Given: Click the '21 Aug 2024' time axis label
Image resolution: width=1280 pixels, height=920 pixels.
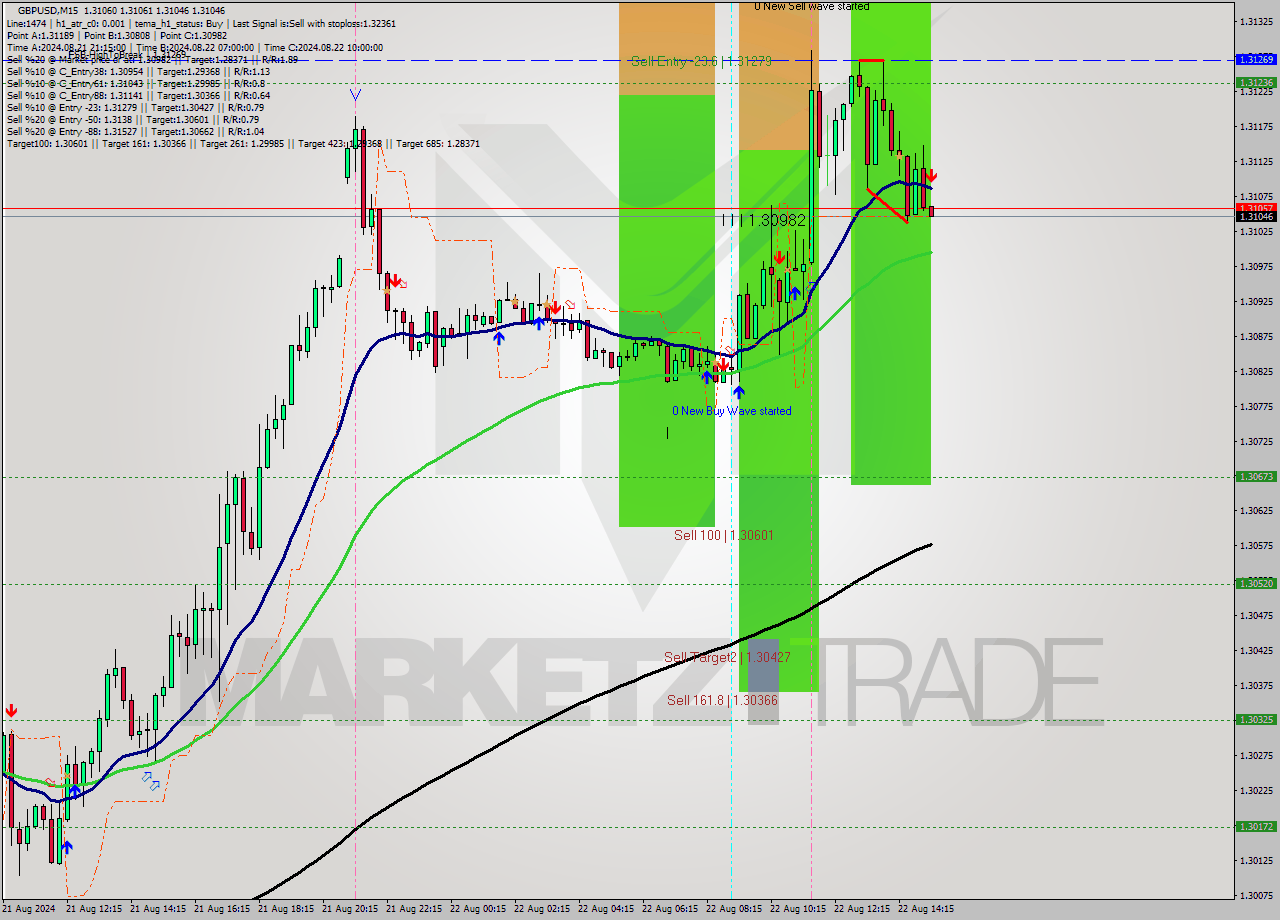Looking at the screenshot, I should pos(29,909).
